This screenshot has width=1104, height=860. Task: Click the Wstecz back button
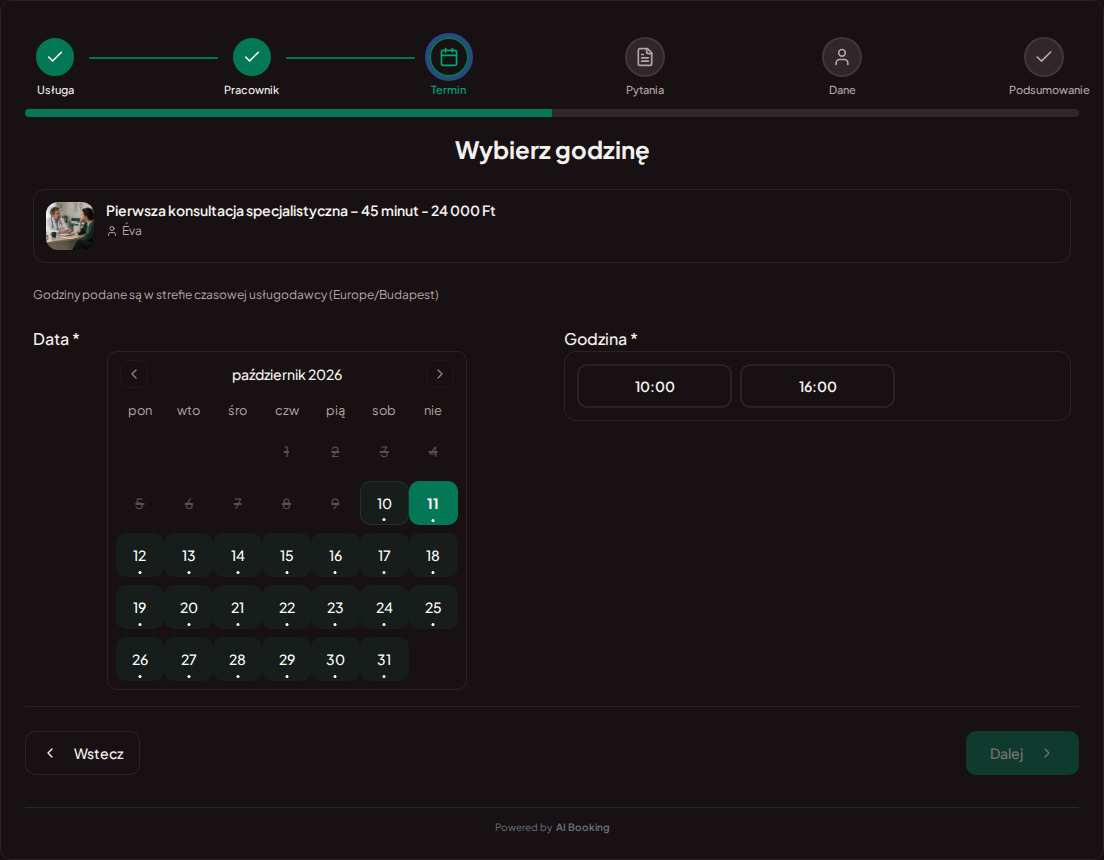[82, 753]
